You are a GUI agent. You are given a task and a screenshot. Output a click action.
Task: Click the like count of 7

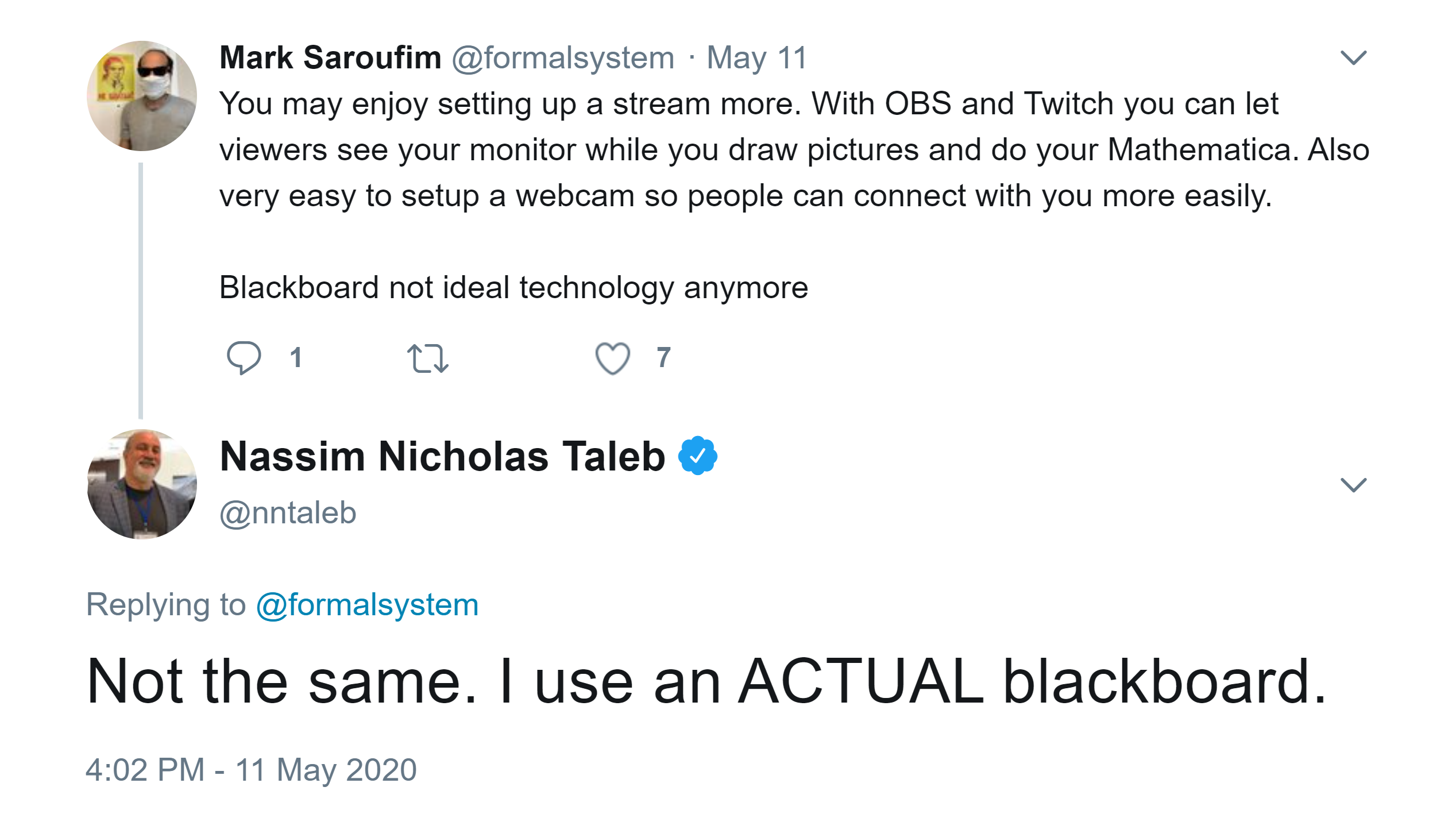[x=663, y=357]
